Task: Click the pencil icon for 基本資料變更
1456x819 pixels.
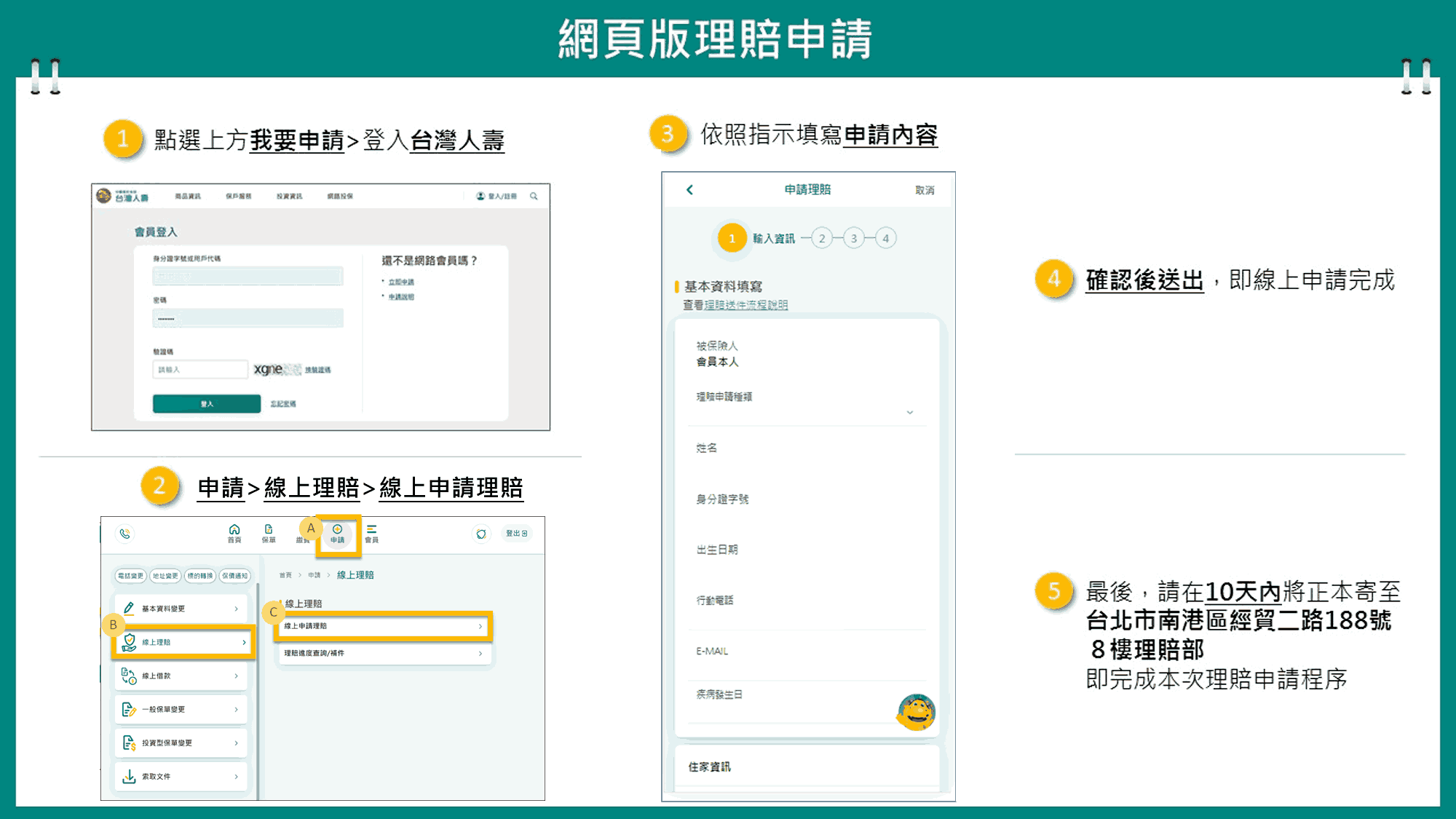Action: 129,608
